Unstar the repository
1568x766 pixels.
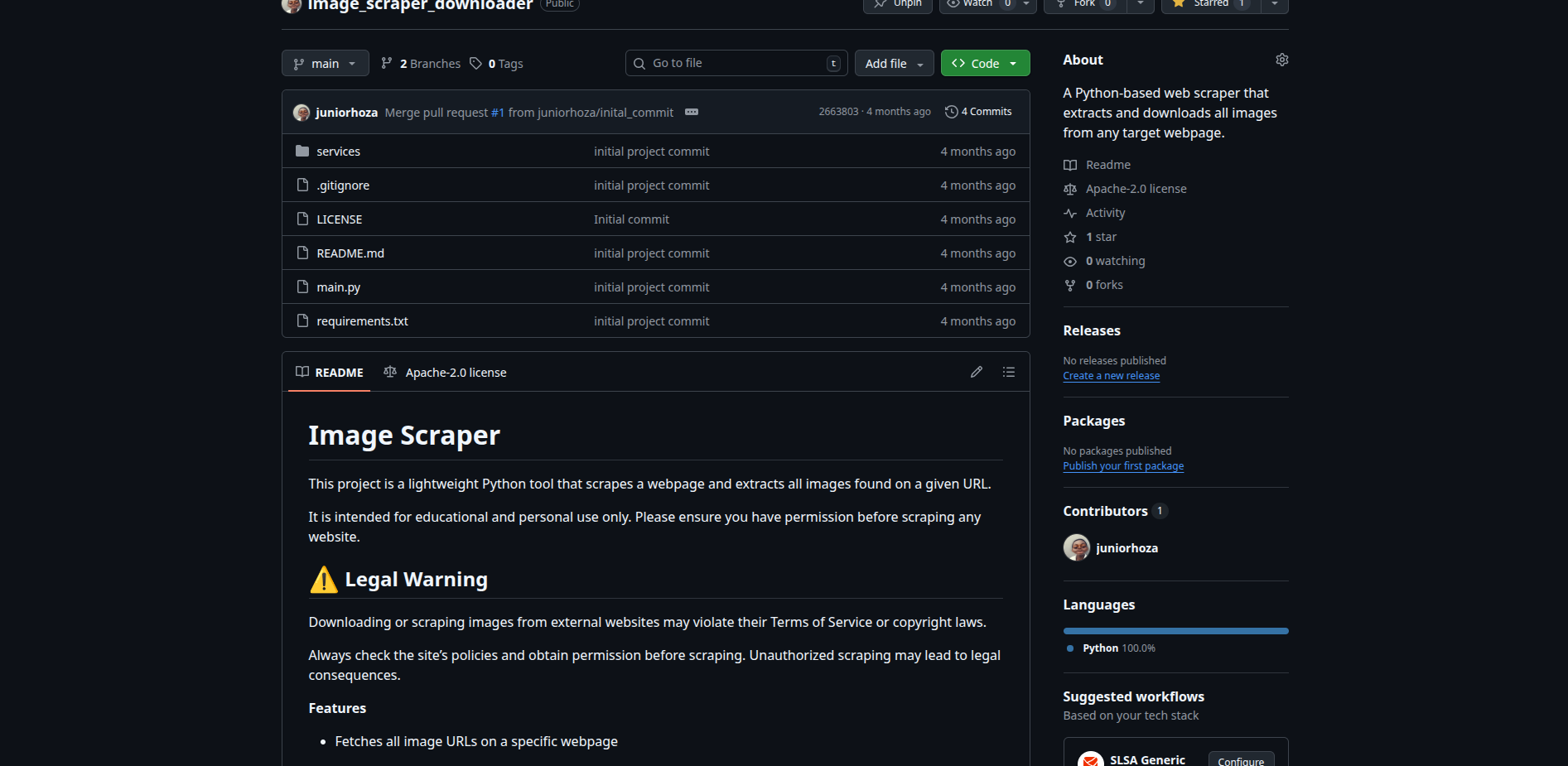1209,3
